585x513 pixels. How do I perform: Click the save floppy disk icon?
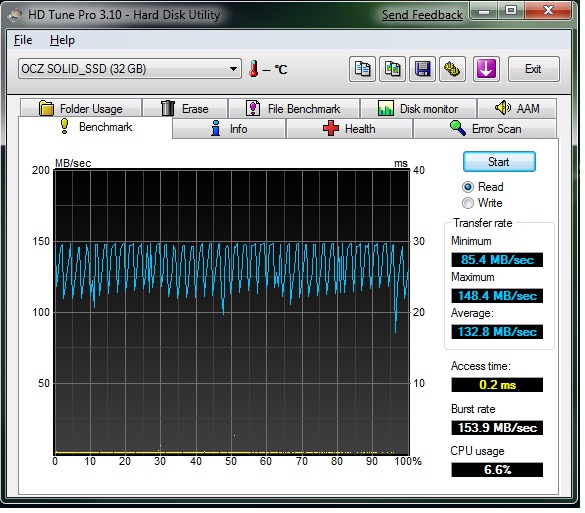422,69
